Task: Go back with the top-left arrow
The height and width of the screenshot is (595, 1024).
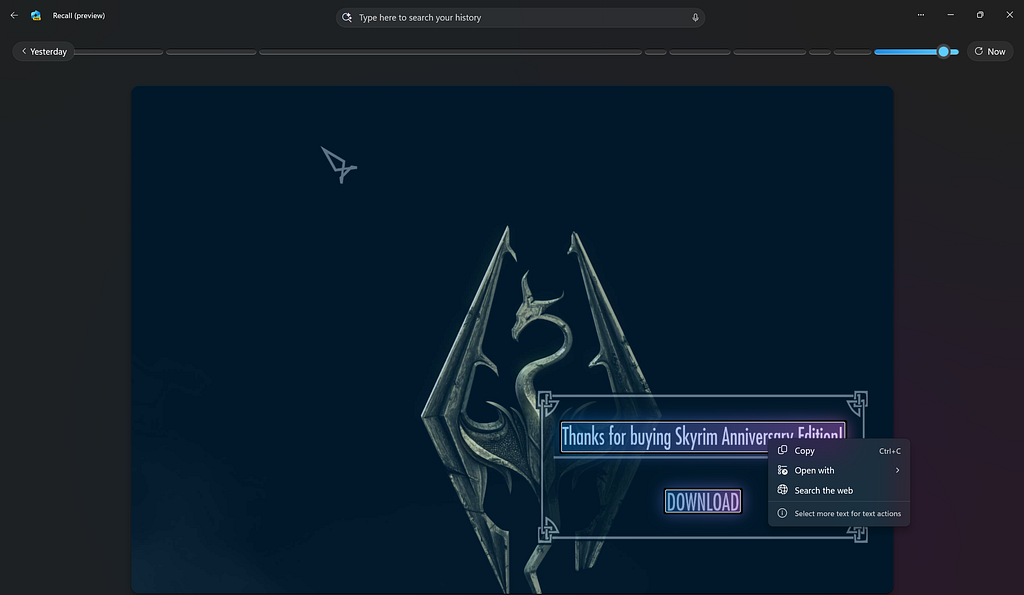Action: pos(14,15)
